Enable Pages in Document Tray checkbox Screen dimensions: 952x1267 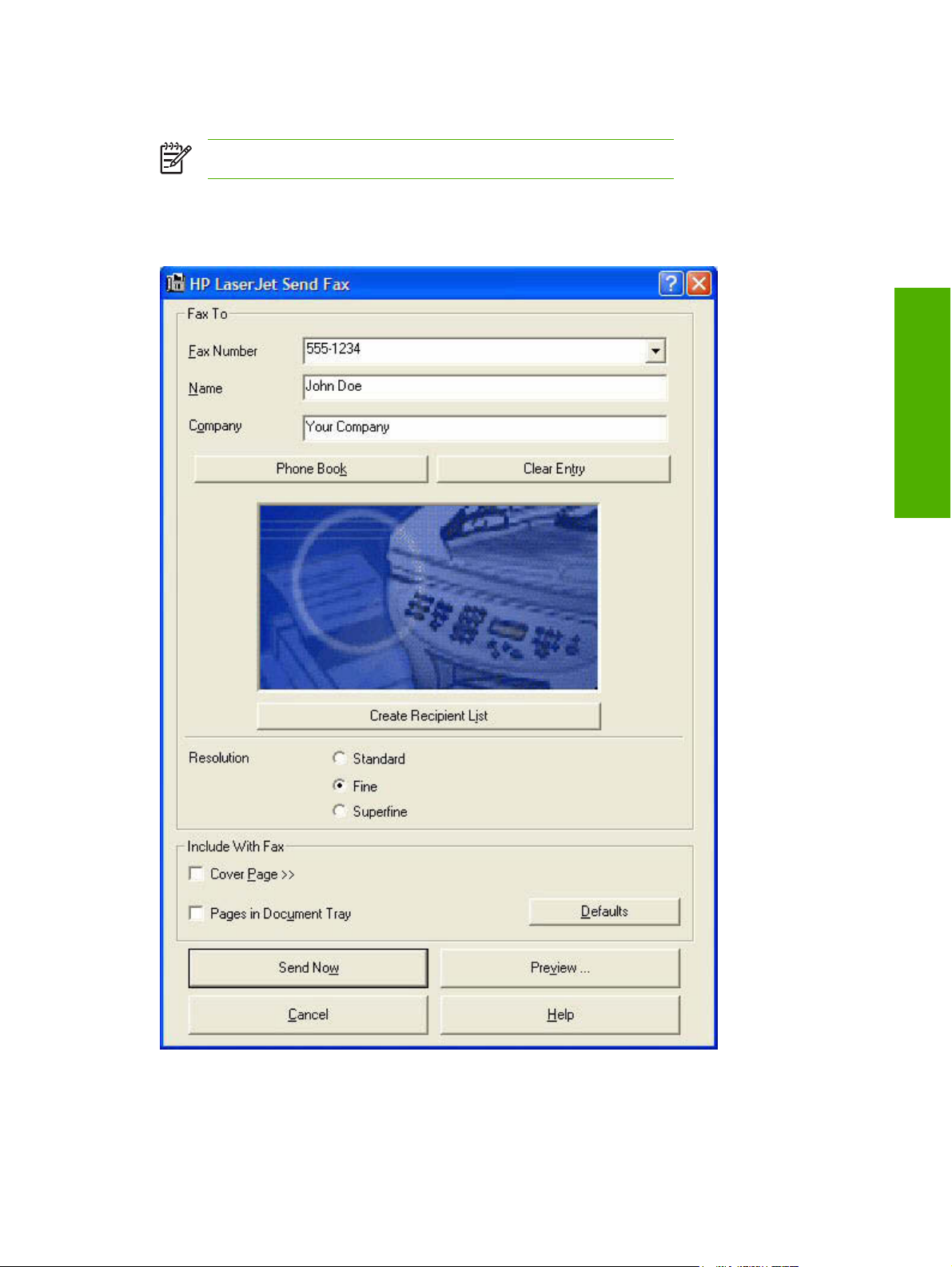196,913
